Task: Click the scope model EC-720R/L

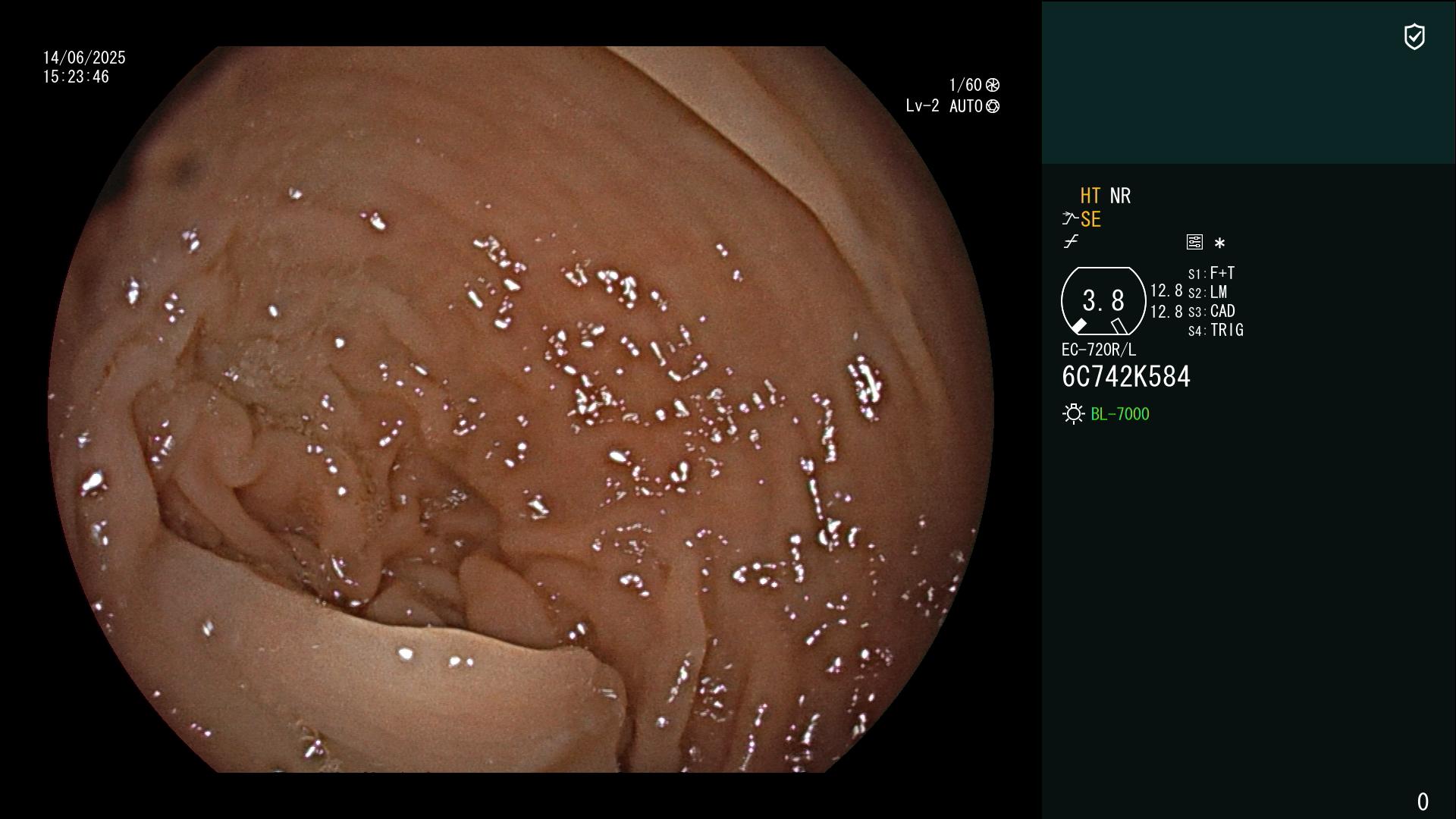Action: [1099, 350]
